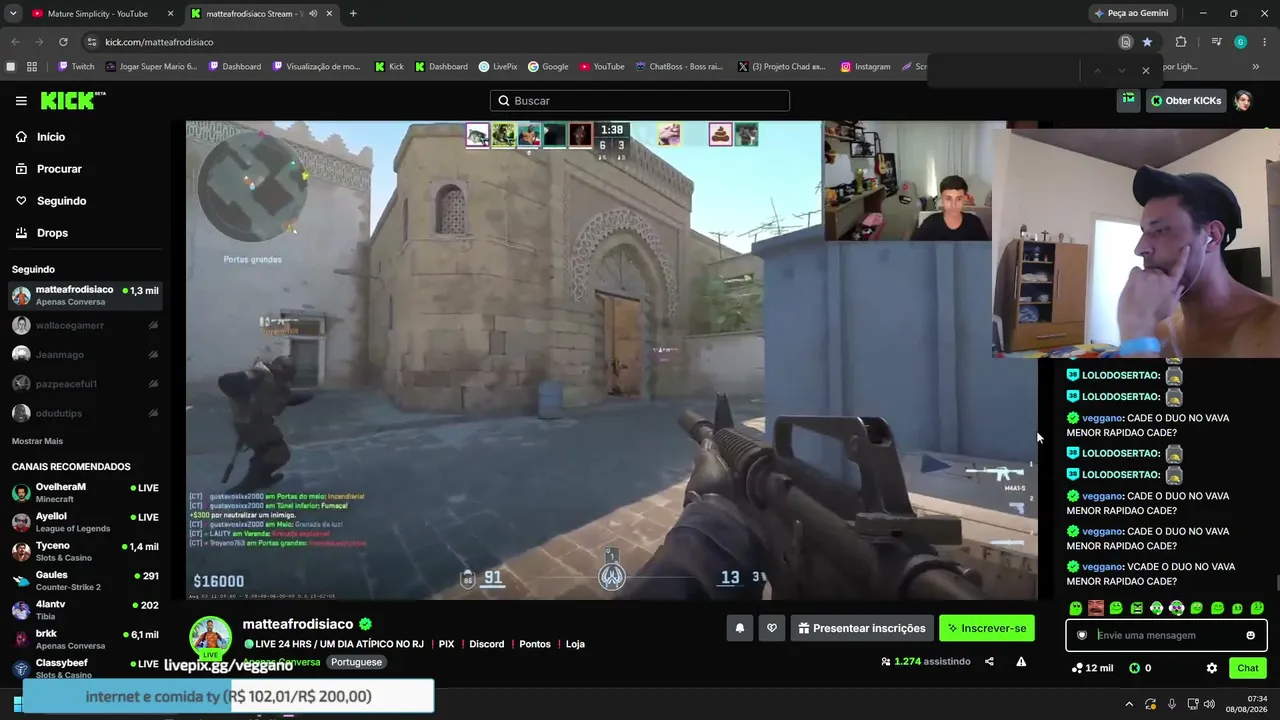
Task: Open the Seguindo sidebar item
Action: point(61,201)
